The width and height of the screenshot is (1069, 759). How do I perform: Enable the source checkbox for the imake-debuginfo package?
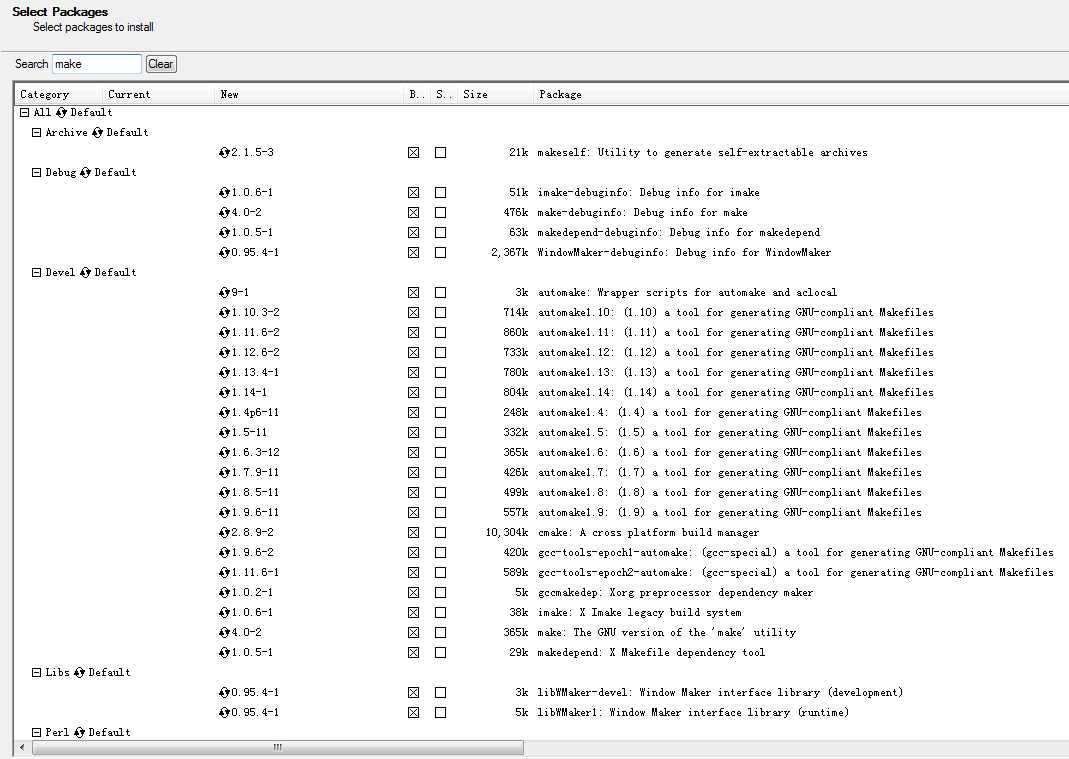point(440,192)
